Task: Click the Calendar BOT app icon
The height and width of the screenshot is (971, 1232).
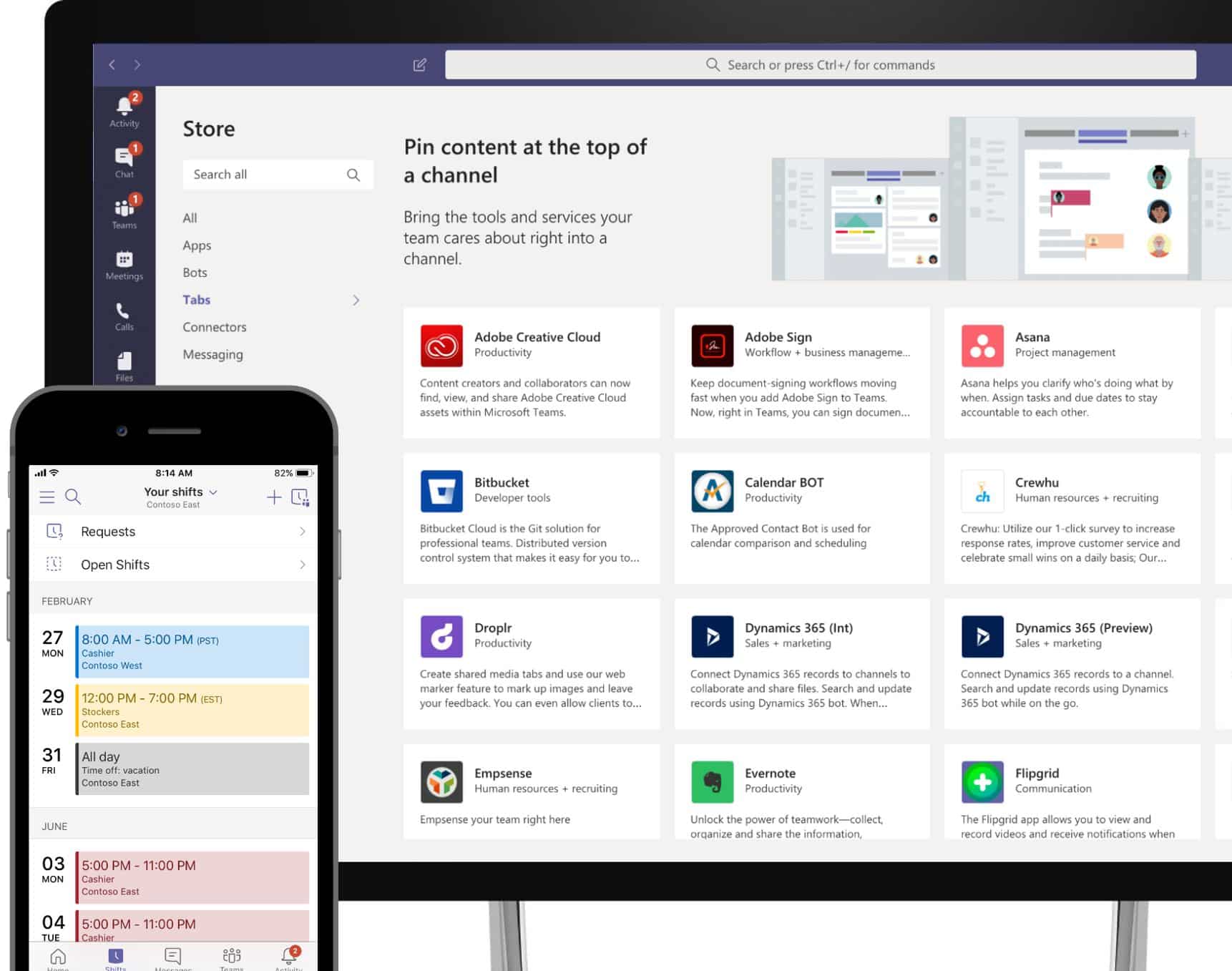Action: pos(712,491)
